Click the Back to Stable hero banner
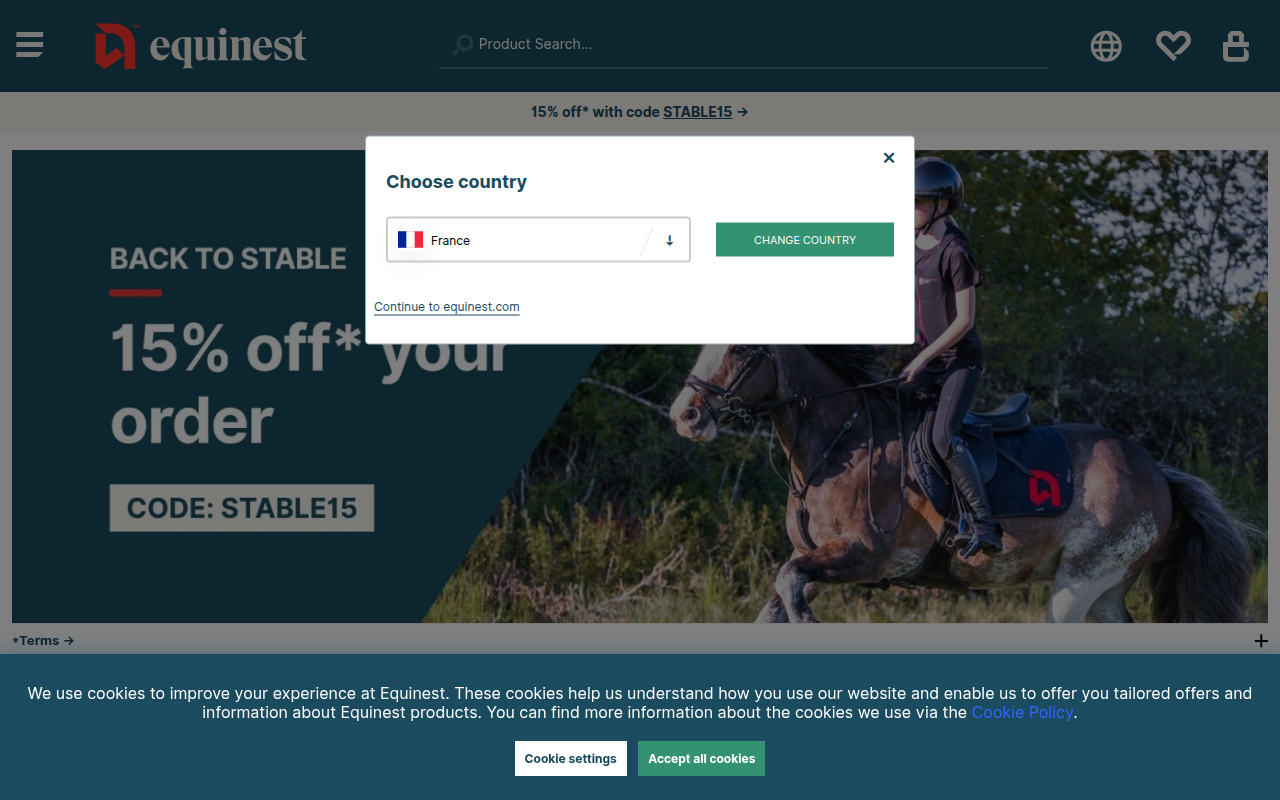Screen dimensions: 1280x800 click(640, 387)
